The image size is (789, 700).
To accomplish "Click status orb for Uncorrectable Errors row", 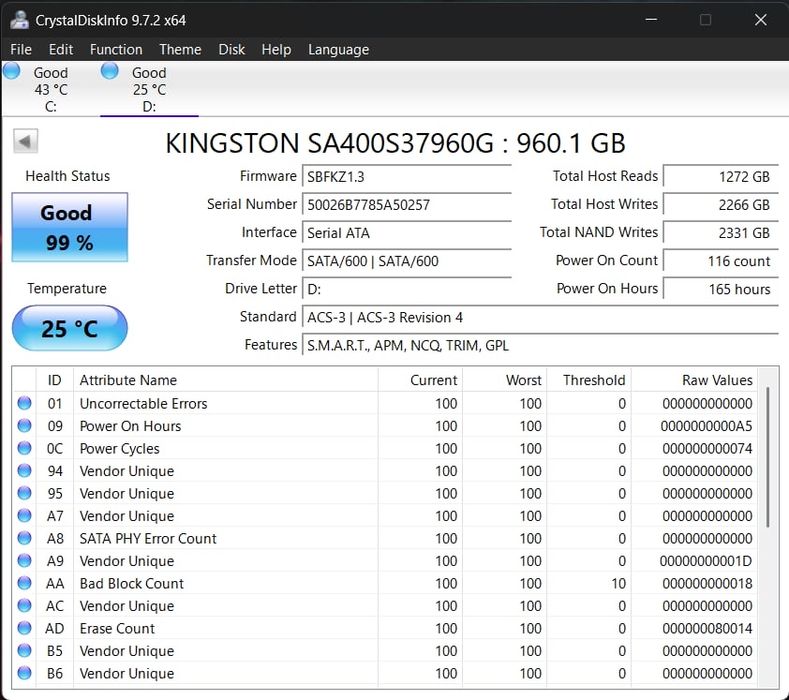I will coord(24,403).
